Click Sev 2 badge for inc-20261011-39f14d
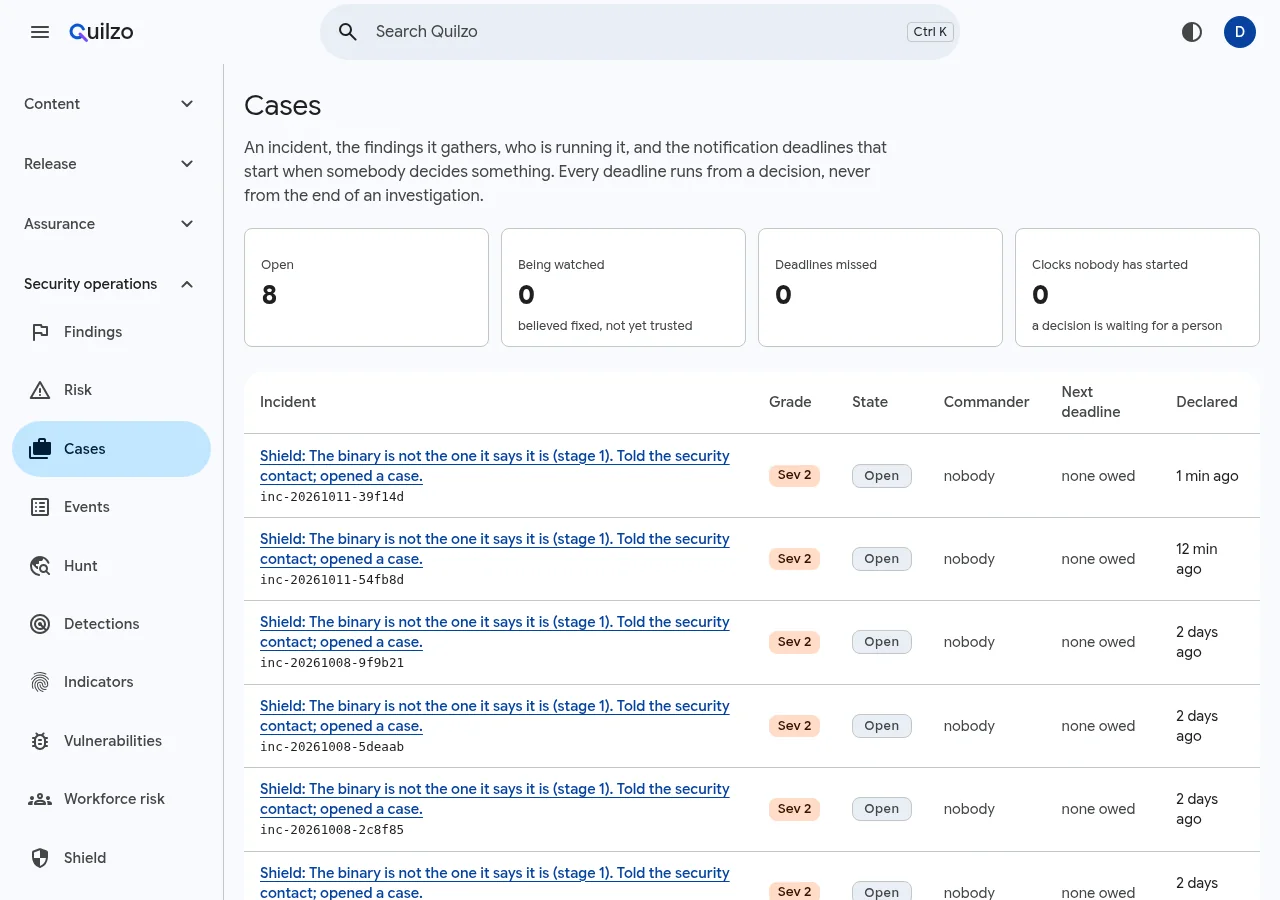Image resolution: width=1280 pixels, height=900 pixels. [x=795, y=475]
